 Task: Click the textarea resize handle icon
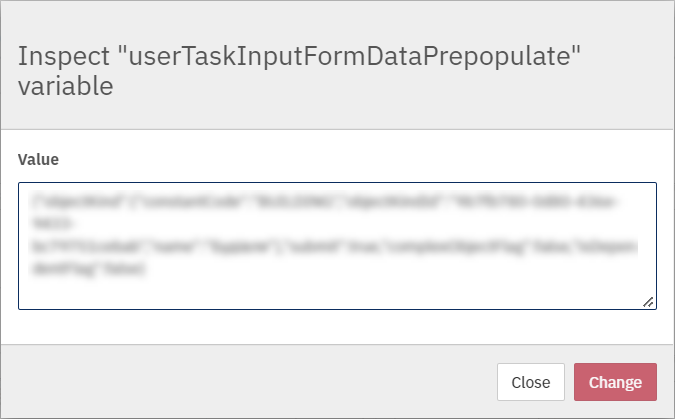[x=648, y=302]
